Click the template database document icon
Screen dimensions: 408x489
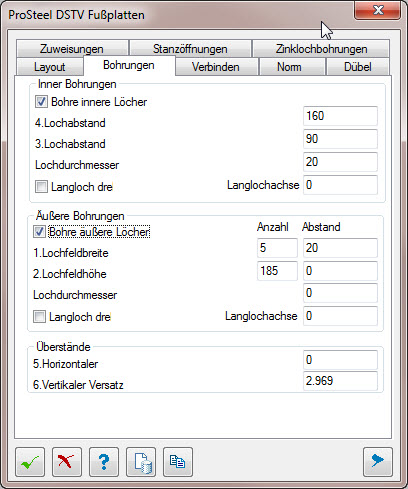coord(141,462)
